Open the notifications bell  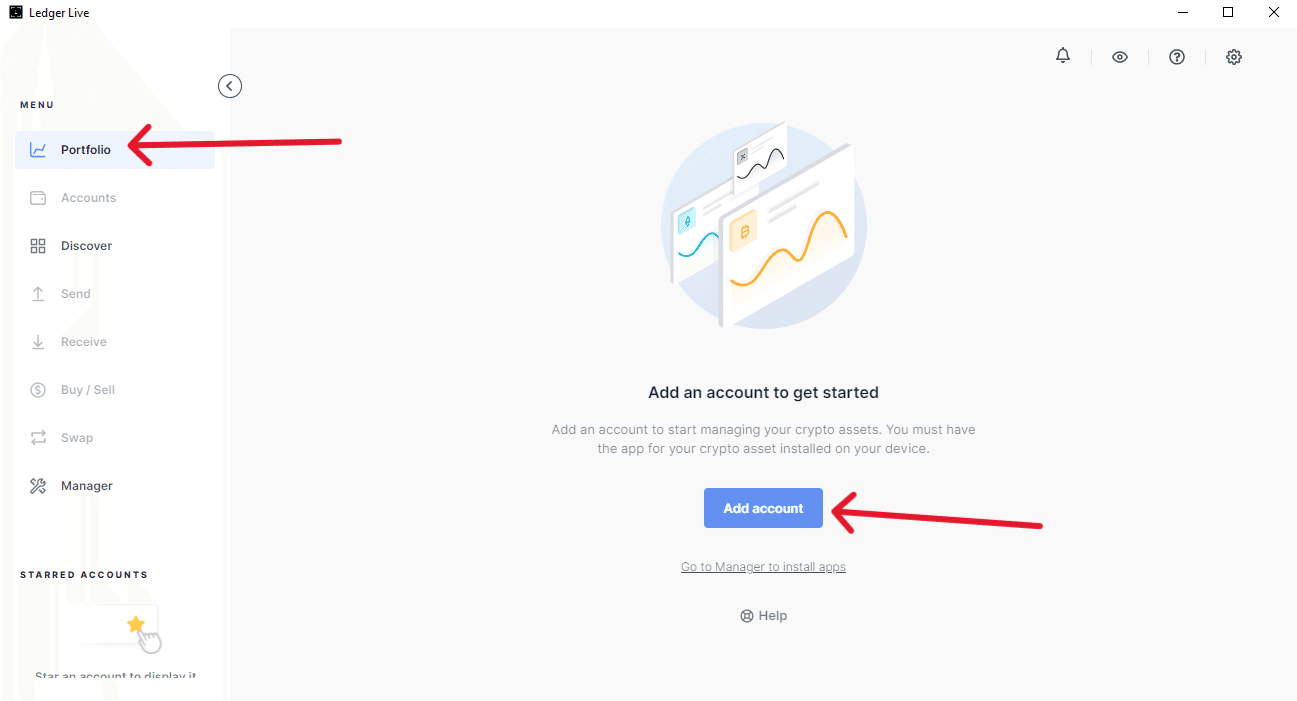coord(1063,57)
